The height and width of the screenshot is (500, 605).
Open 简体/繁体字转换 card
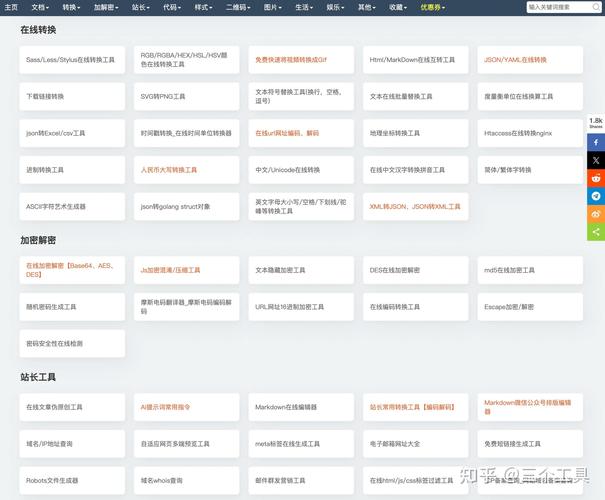(530, 170)
